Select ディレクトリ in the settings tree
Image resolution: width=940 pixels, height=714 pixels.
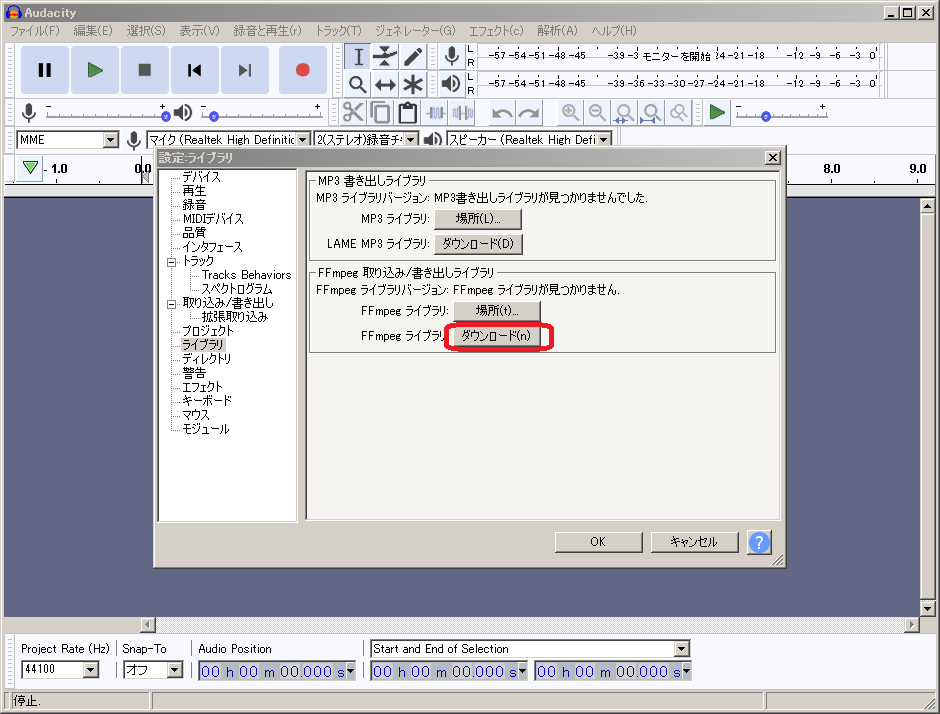point(207,359)
